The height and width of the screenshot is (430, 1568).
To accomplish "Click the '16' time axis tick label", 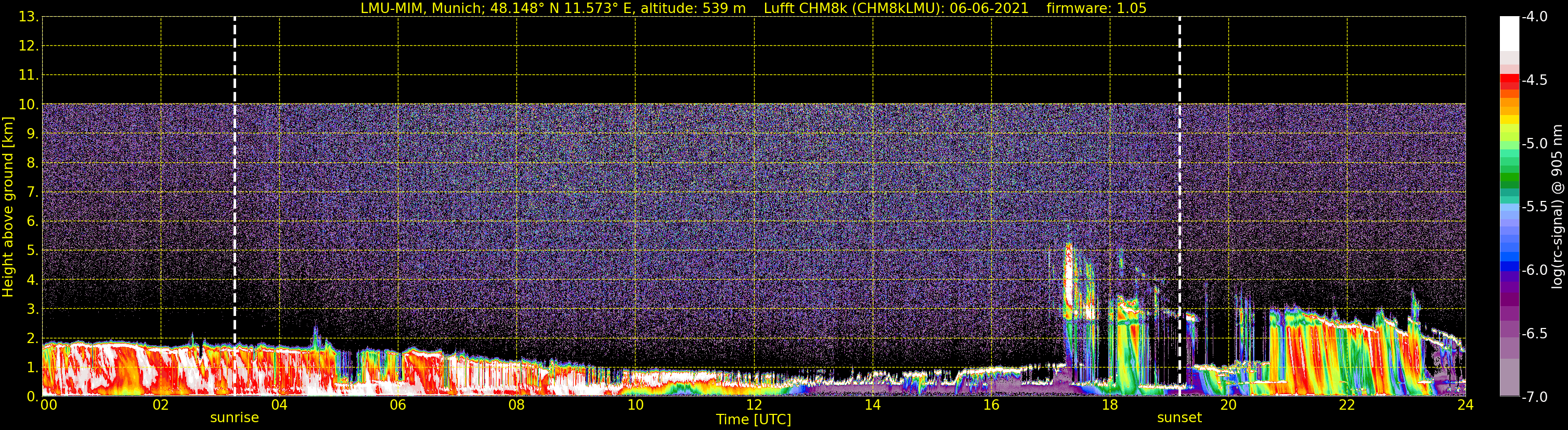I will pyautogui.click(x=992, y=405).
